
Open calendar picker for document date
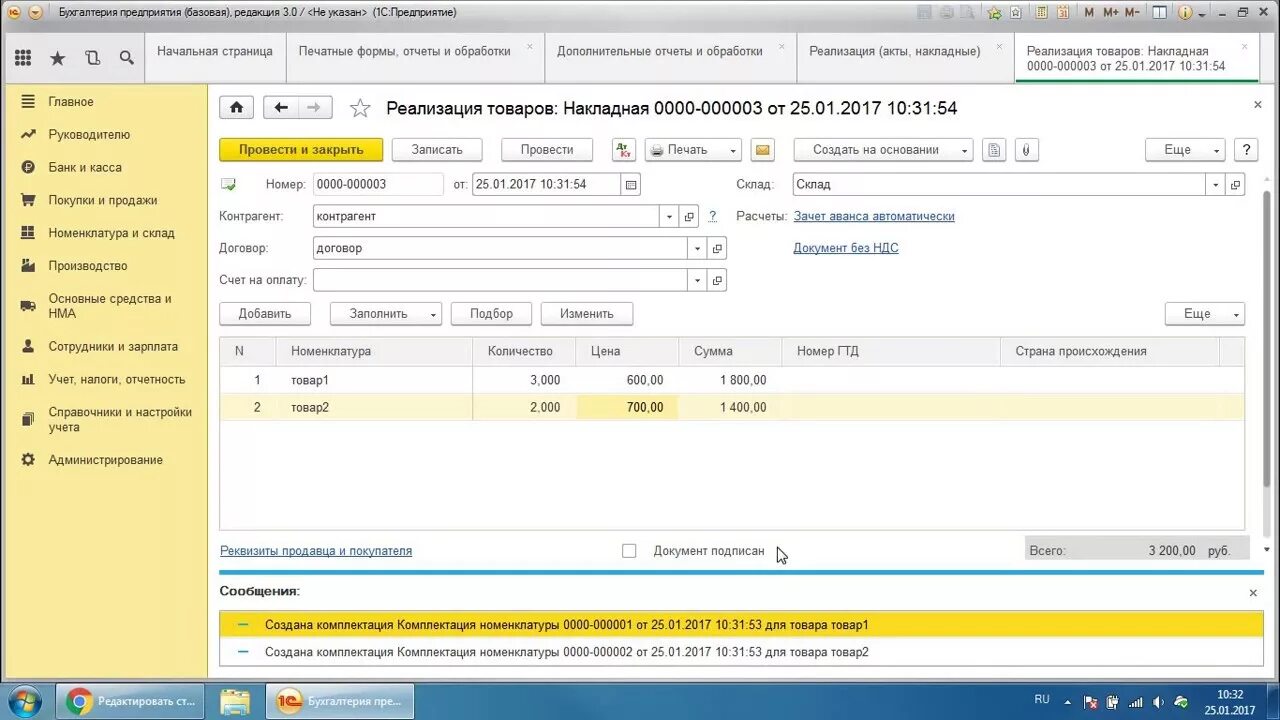pyautogui.click(x=630, y=184)
